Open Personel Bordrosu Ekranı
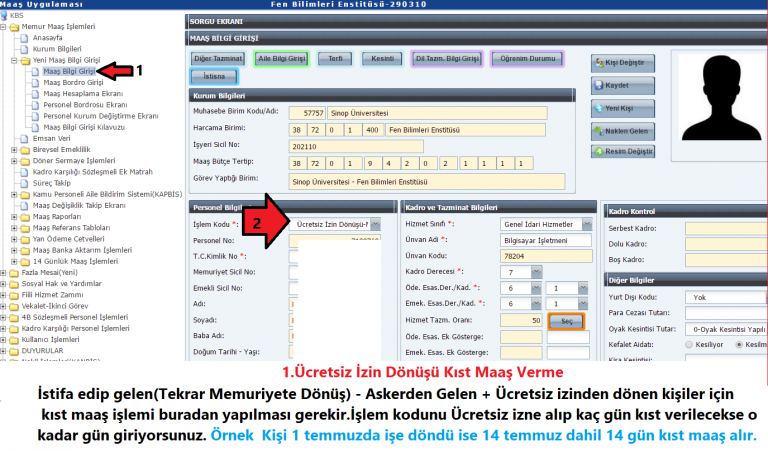The width and height of the screenshot is (768, 451). tap(85, 105)
